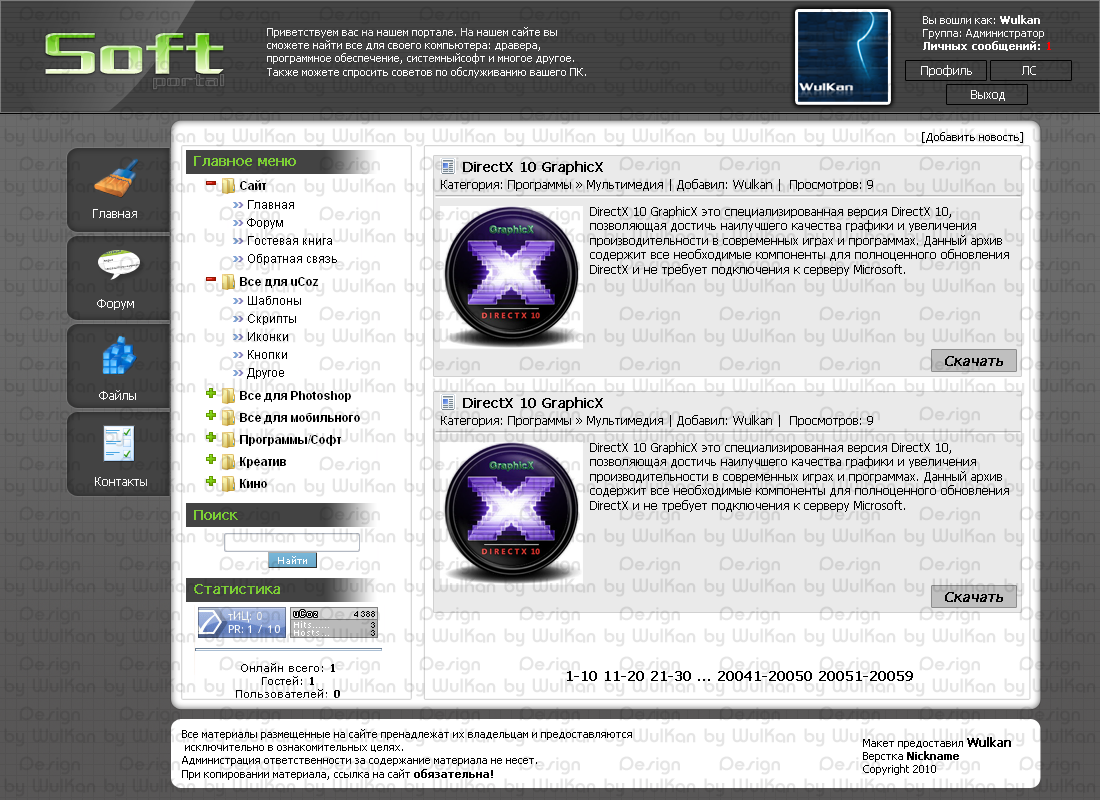This screenshot has height=800, width=1100.
Task: Click first post's Скачать button
Action: [974, 361]
